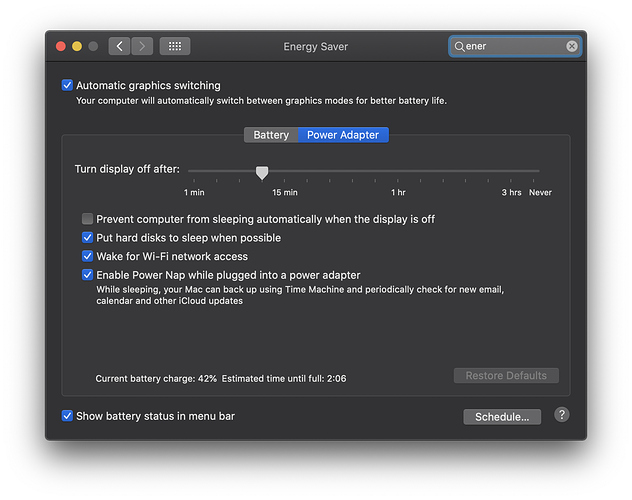
Task: Toggle Wake for Wi-Fi network access
Action: (x=88, y=257)
